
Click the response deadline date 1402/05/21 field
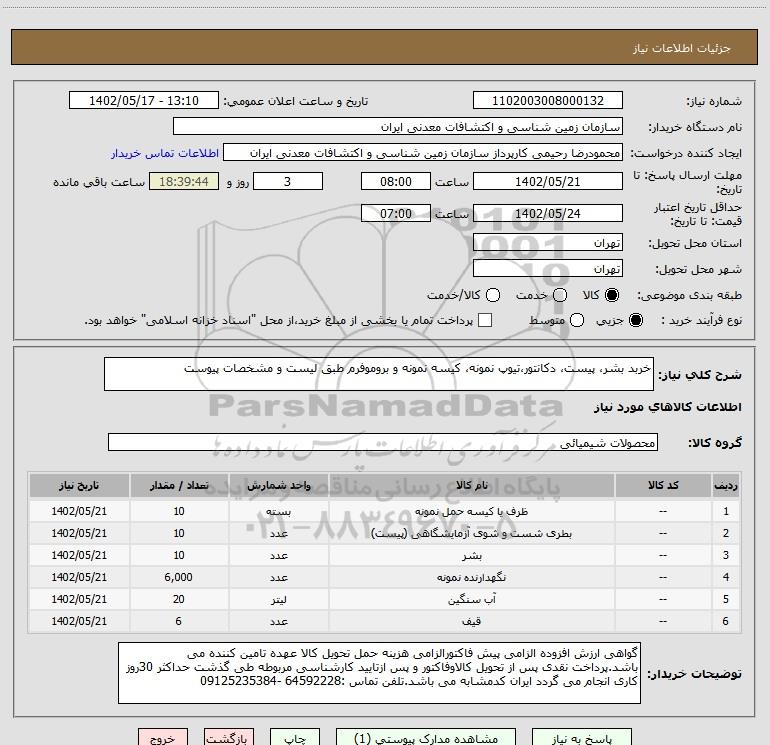click(548, 181)
